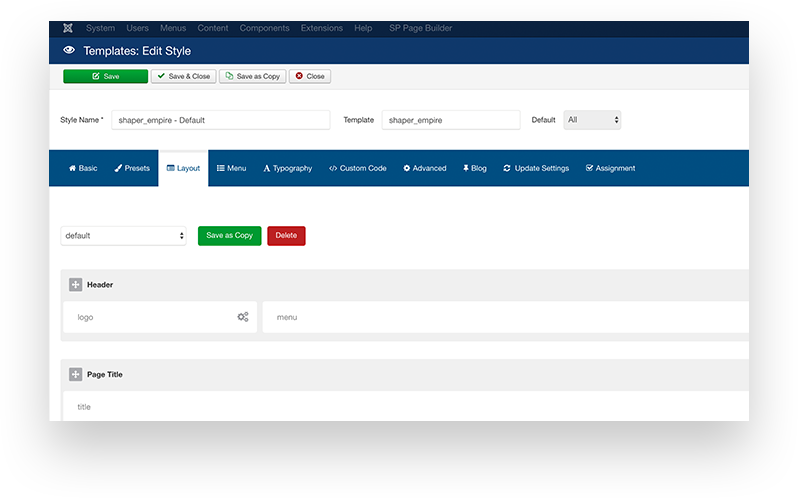
Task: Click the green Save button
Action: [105, 76]
